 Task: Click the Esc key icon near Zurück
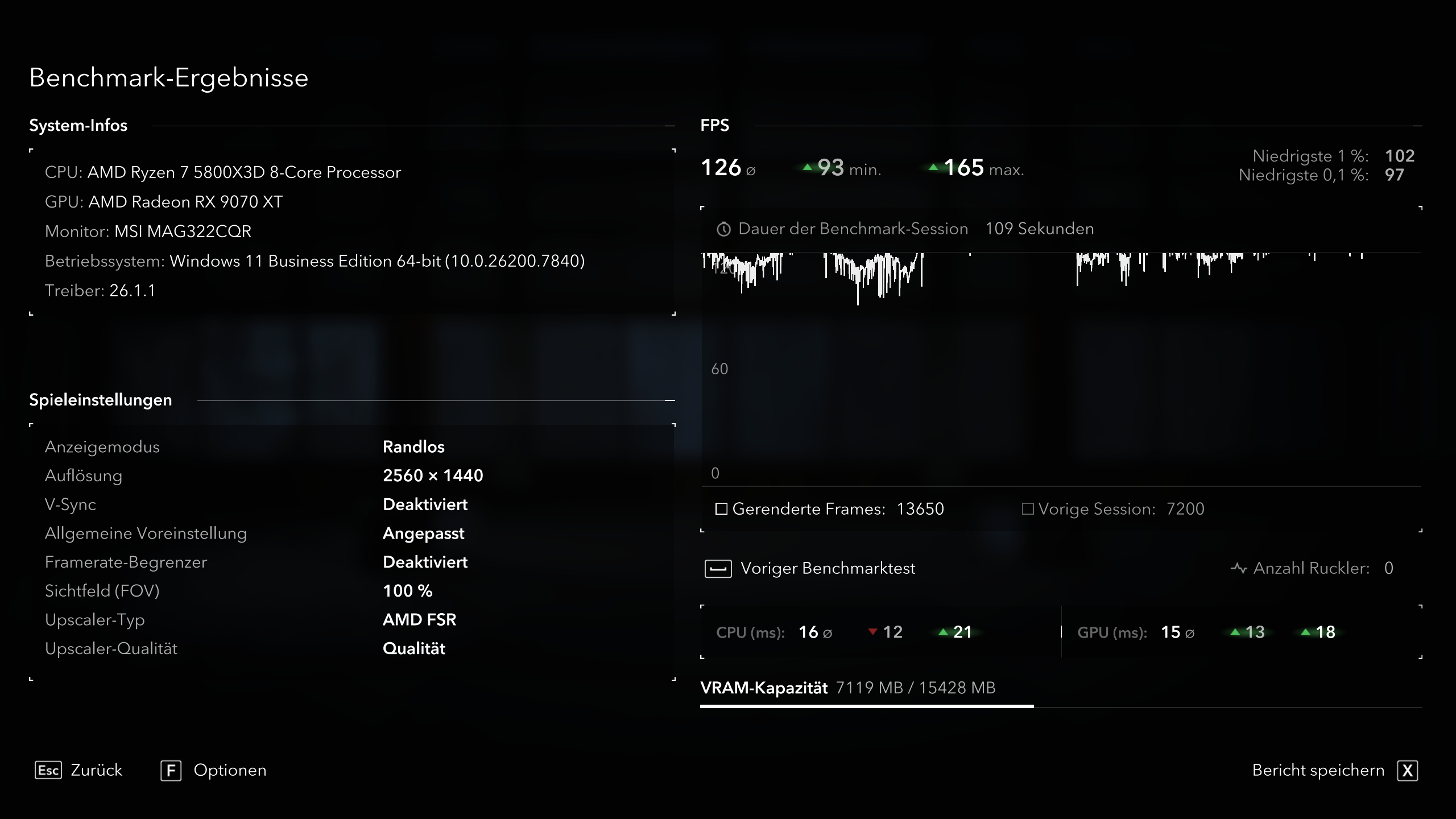[x=48, y=771]
